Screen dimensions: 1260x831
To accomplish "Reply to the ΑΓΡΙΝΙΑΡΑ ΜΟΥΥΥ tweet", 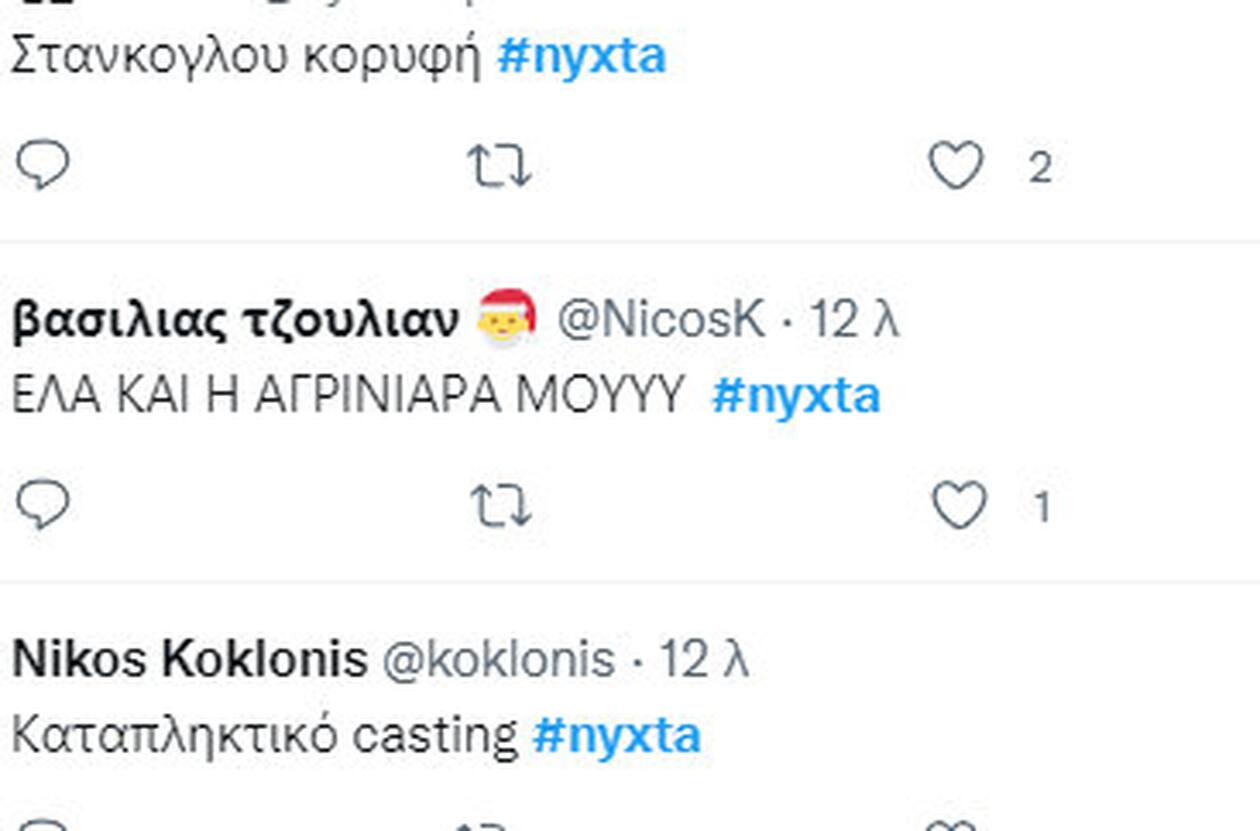I will 43,505.
